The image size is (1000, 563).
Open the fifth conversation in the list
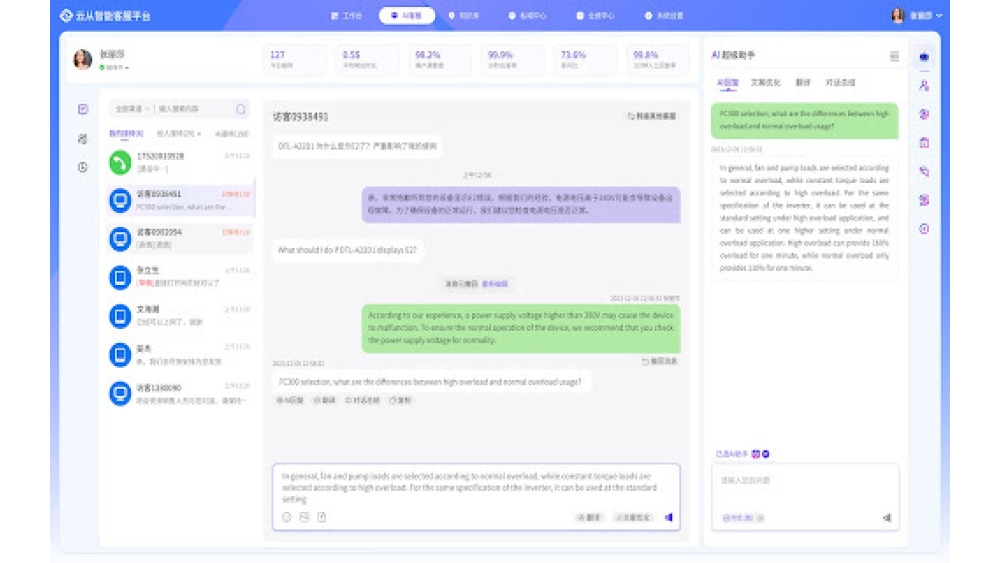180,316
